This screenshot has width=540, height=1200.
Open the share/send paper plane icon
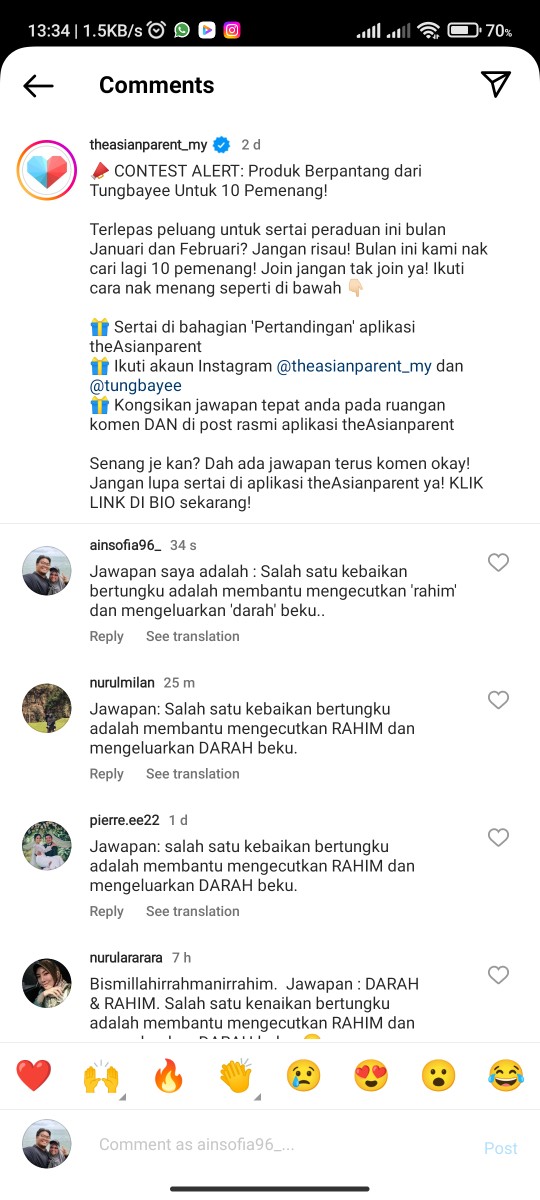click(496, 85)
